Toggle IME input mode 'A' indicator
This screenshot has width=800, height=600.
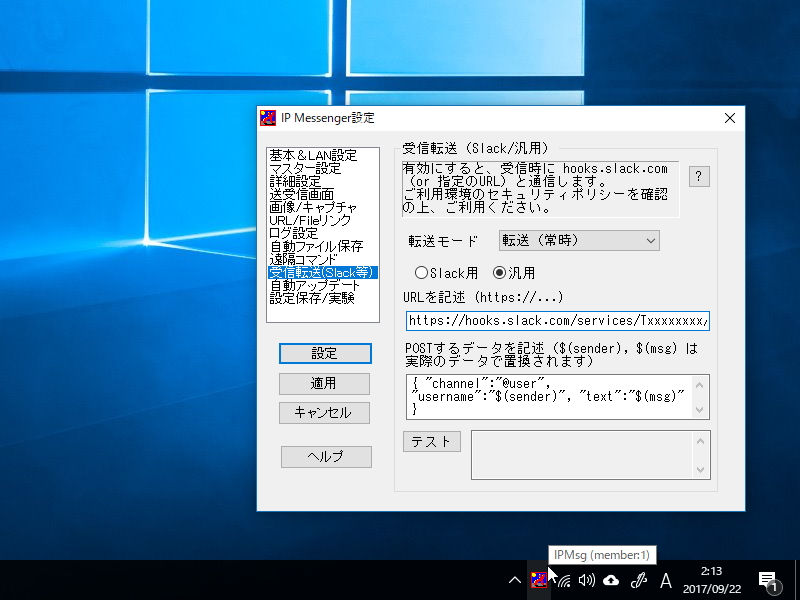(x=665, y=581)
